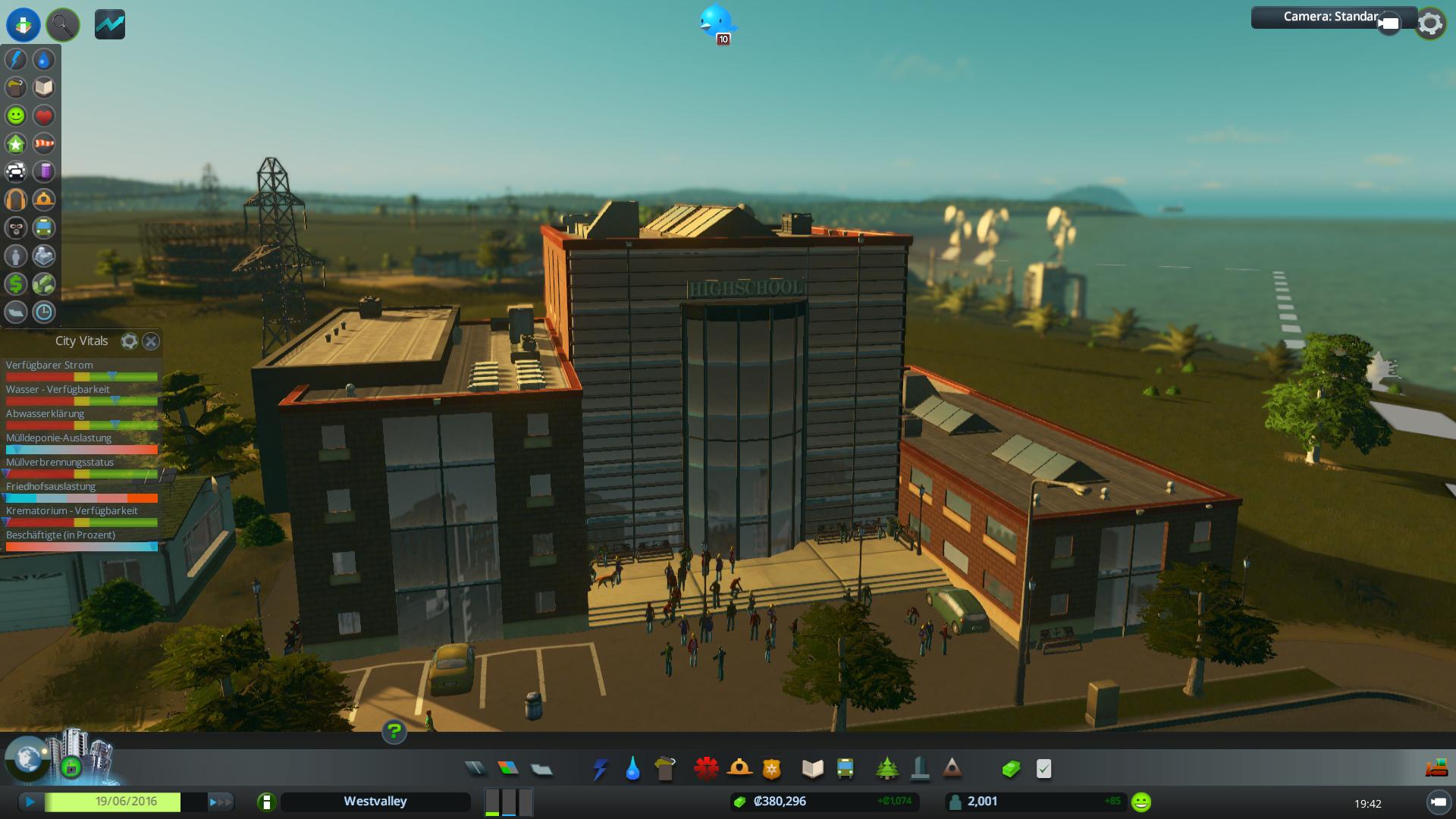
Task: Open Electricity build menu in bottom toolbar
Action: point(600,769)
